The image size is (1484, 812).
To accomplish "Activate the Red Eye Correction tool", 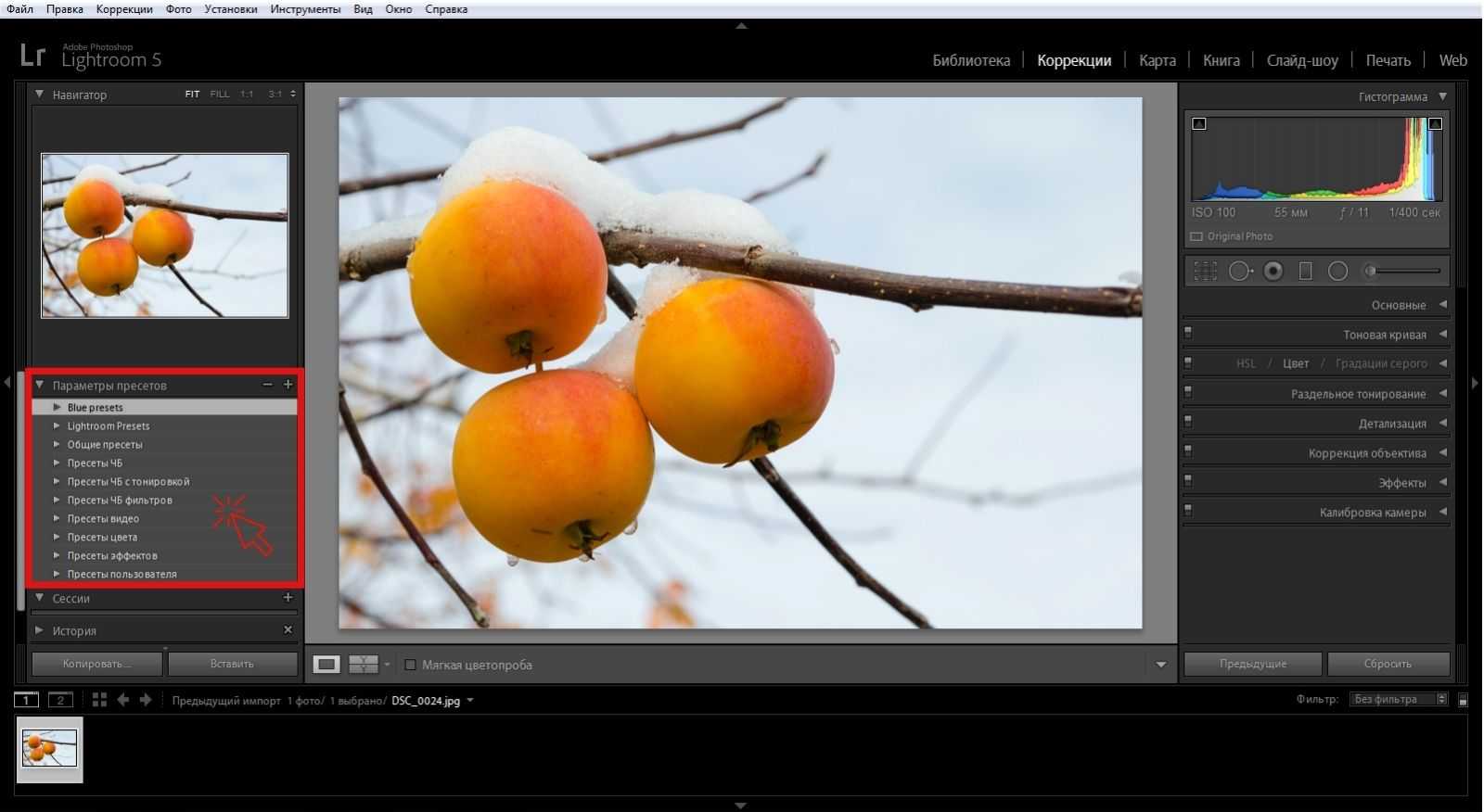I will click(1273, 271).
